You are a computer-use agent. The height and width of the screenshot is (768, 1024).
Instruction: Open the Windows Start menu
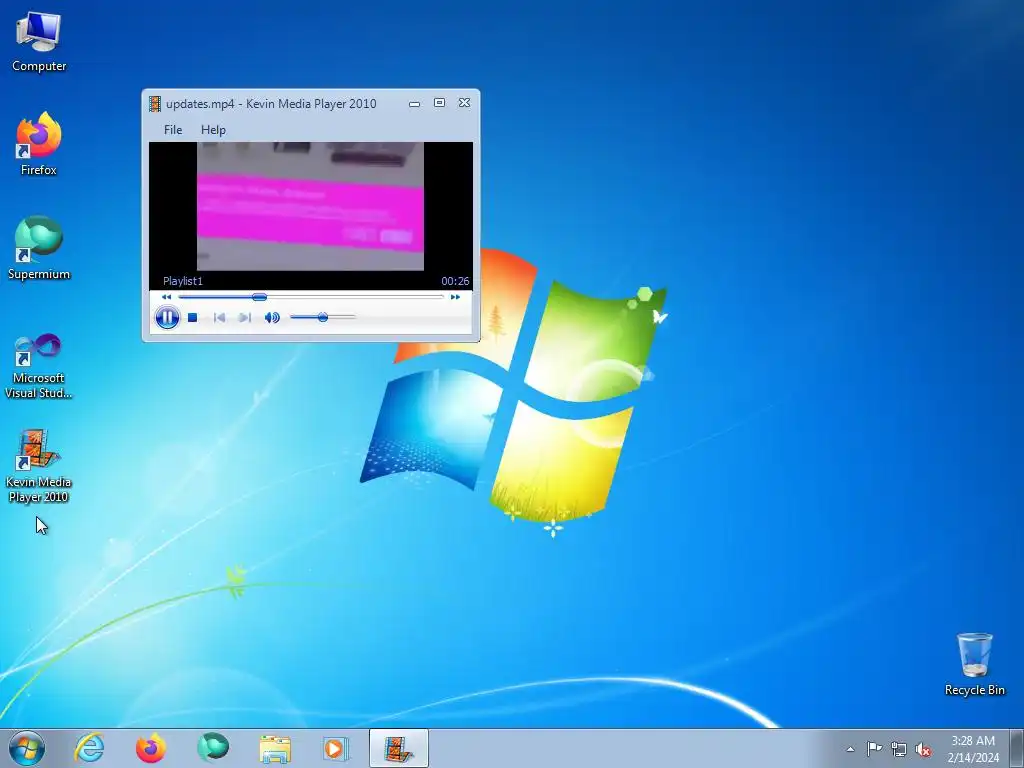27,748
